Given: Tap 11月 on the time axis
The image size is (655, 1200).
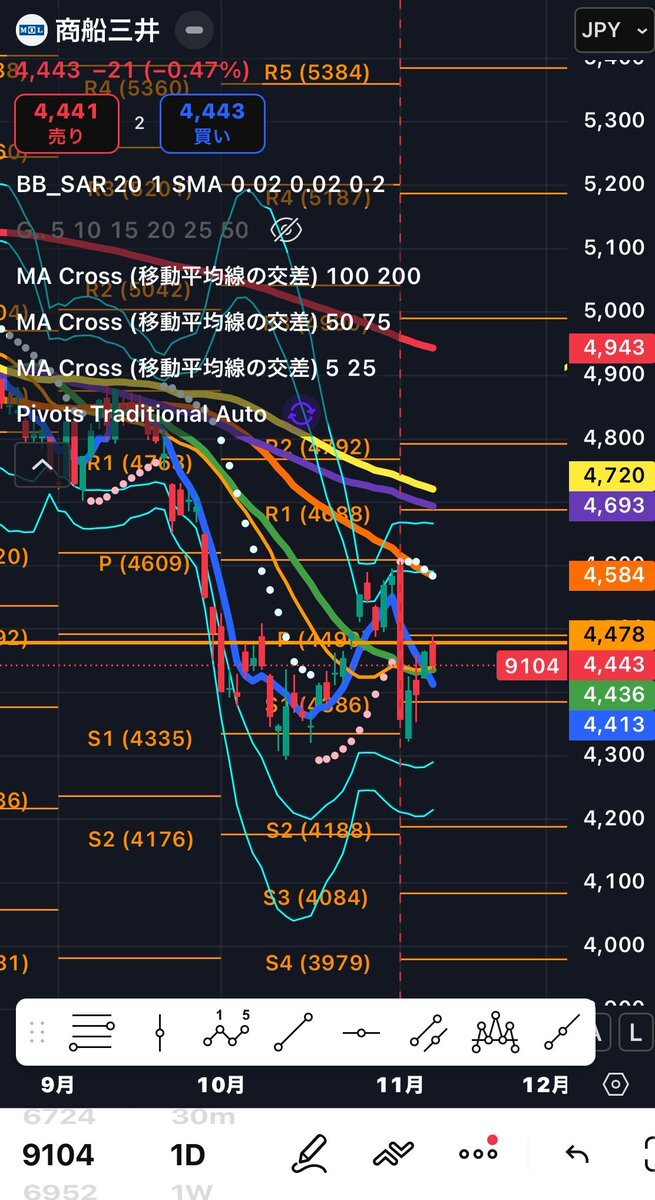Looking at the screenshot, I should click(400, 1084).
